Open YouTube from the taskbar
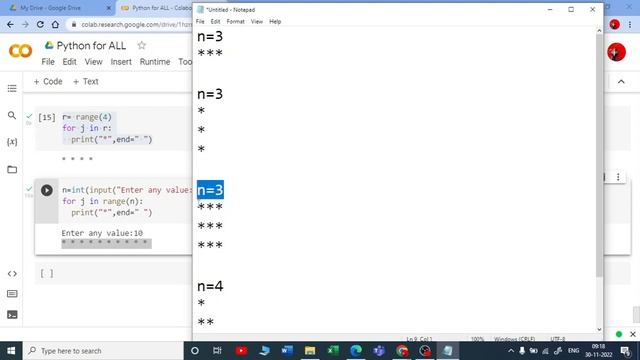 pos(241,351)
